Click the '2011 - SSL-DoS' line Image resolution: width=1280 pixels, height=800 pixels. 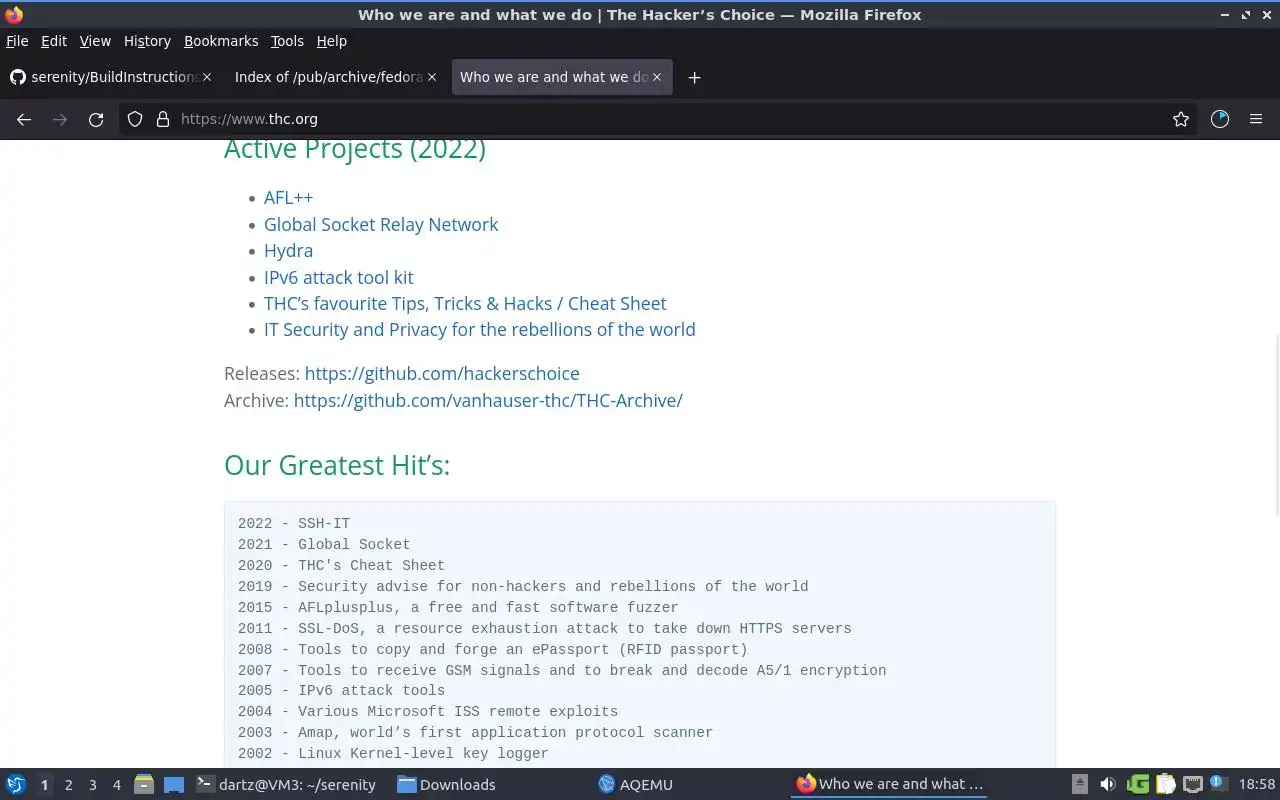545,629
